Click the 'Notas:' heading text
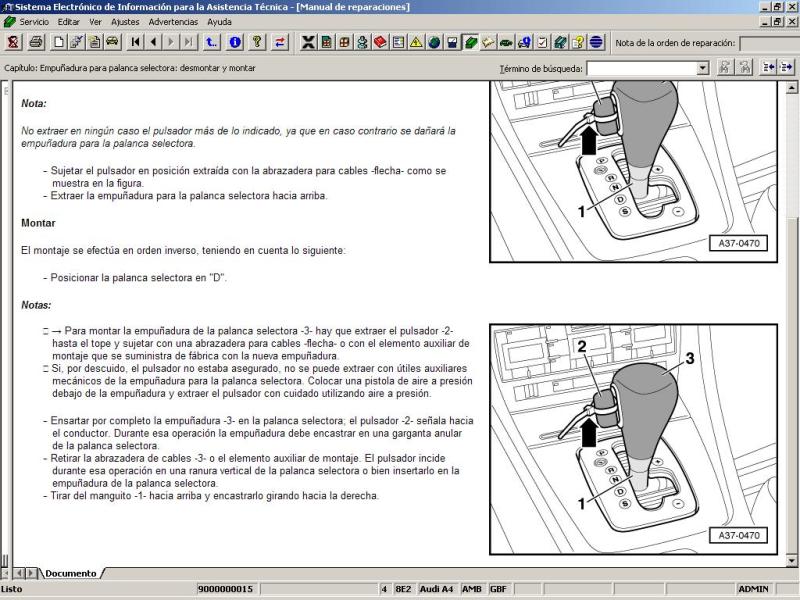The image size is (800, 600). (36, 305)
